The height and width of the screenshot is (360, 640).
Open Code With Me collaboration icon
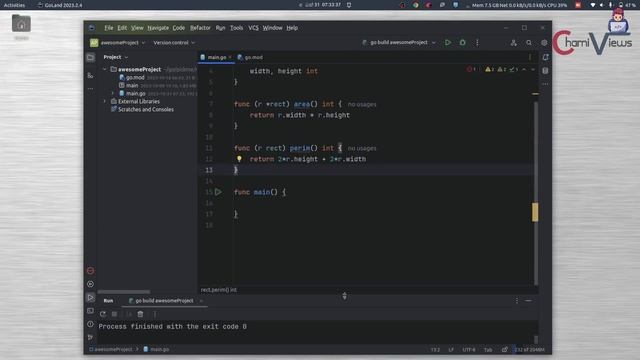[x=513, y=42]
